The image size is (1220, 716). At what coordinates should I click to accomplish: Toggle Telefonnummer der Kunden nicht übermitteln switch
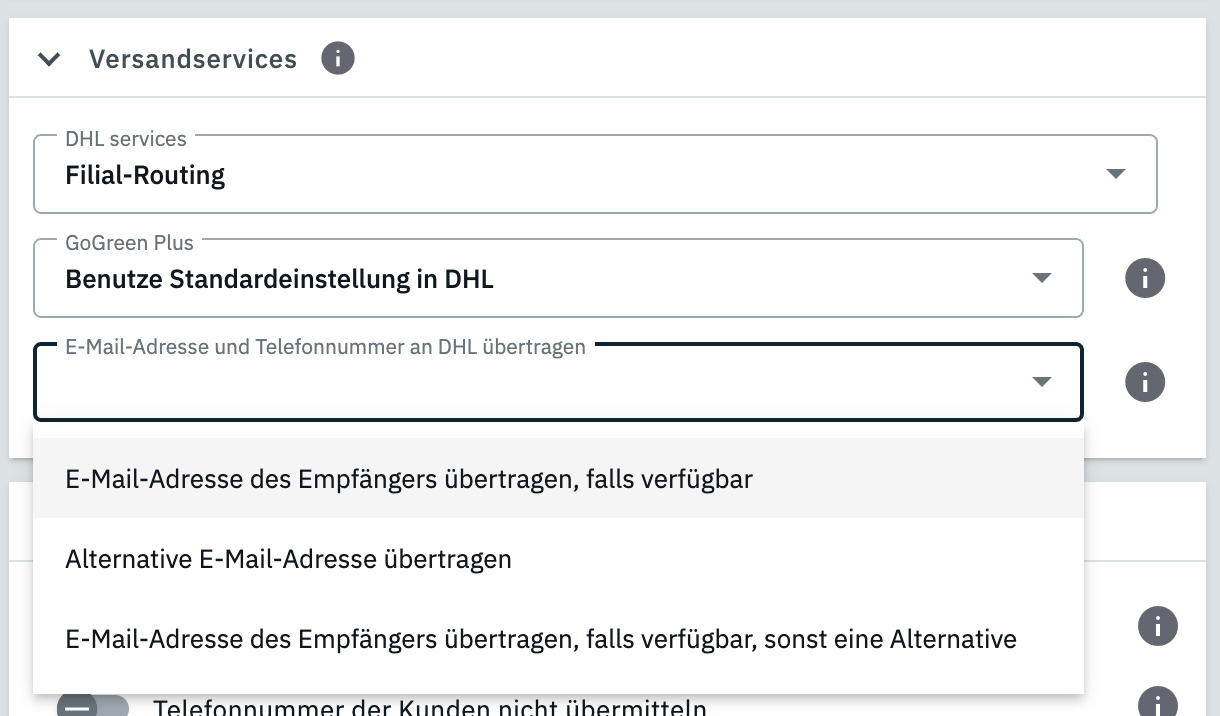(92, 707)
